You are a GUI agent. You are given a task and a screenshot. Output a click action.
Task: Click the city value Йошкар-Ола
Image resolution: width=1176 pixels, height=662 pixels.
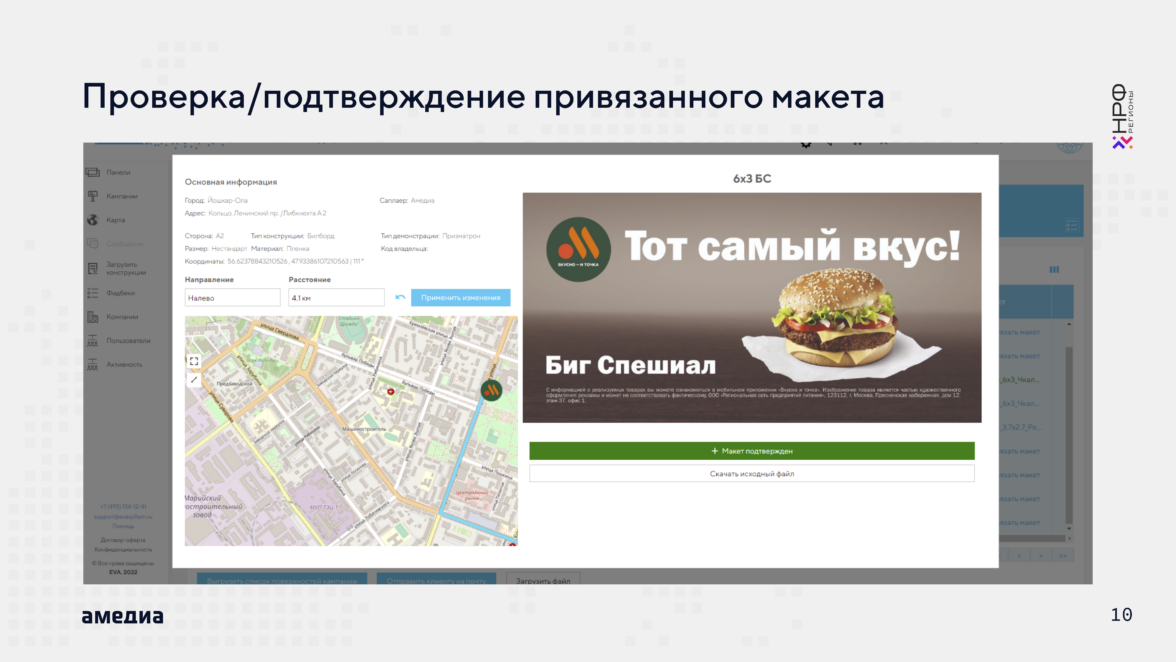[227, 201]
